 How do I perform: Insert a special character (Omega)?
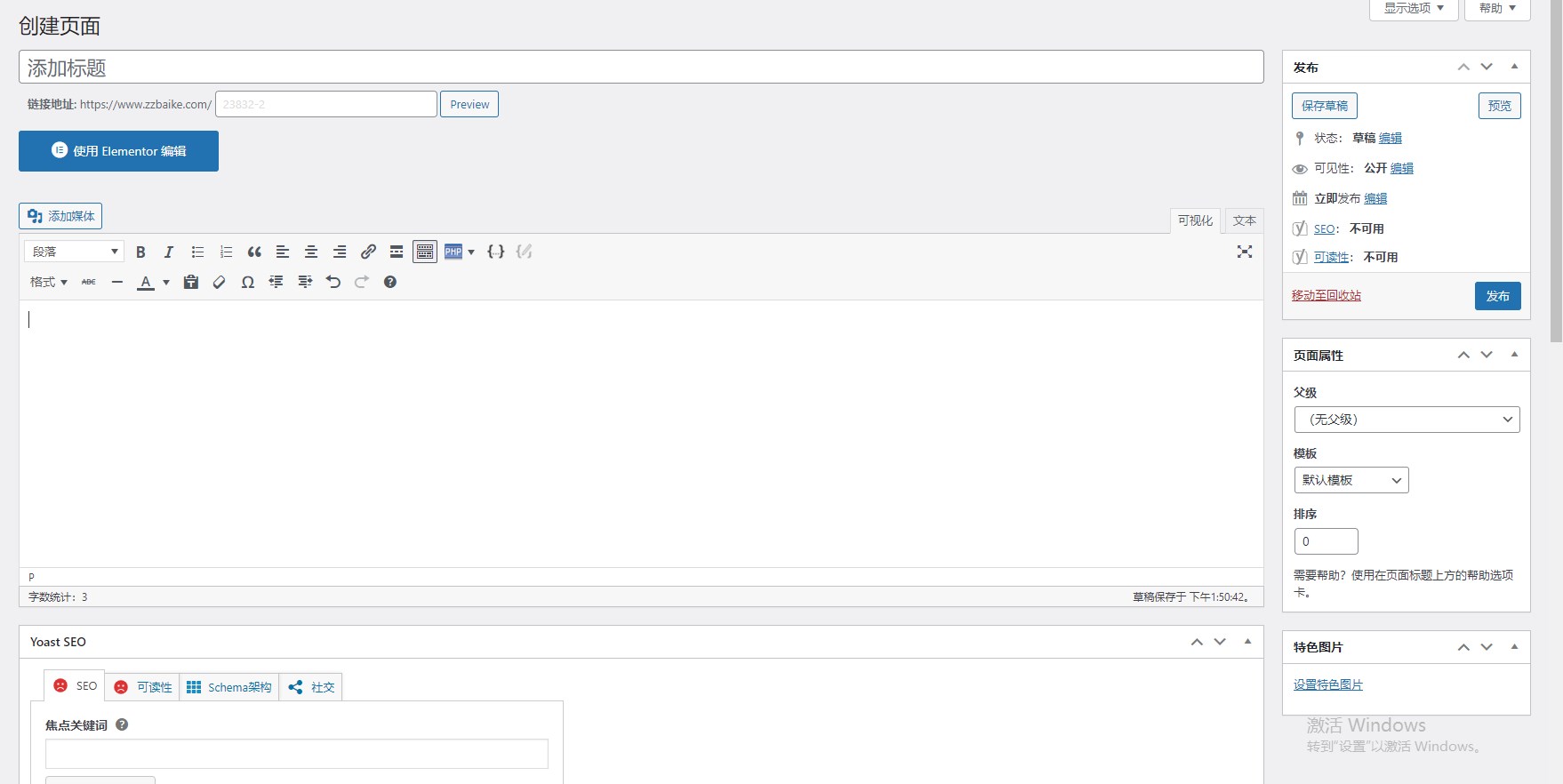tap(248, 283)
